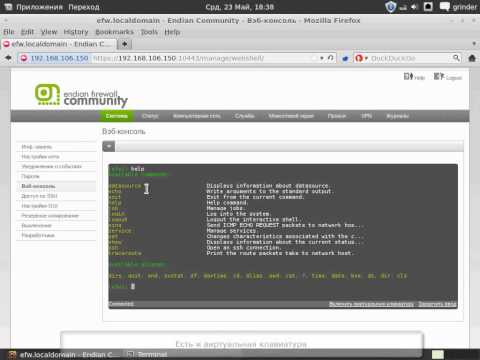Switch to the Журналы navigation tab
This screenshot has width=480, height=360.
click(x=398, y=116)
